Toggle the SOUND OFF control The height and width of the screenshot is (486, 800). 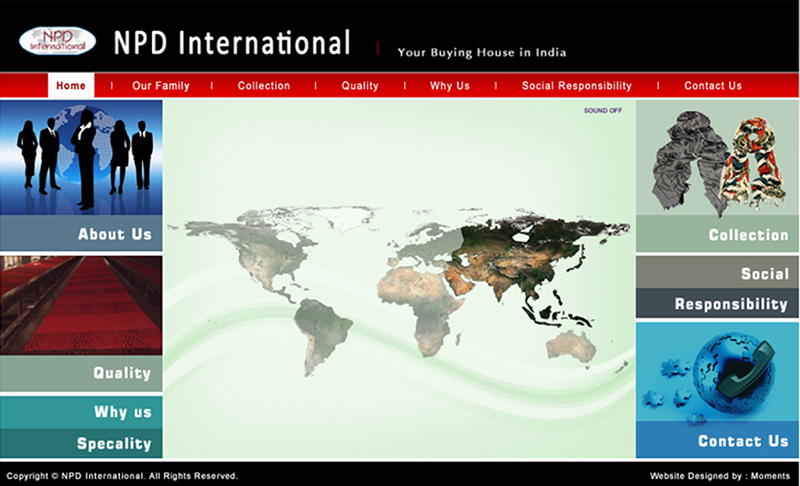603,110
